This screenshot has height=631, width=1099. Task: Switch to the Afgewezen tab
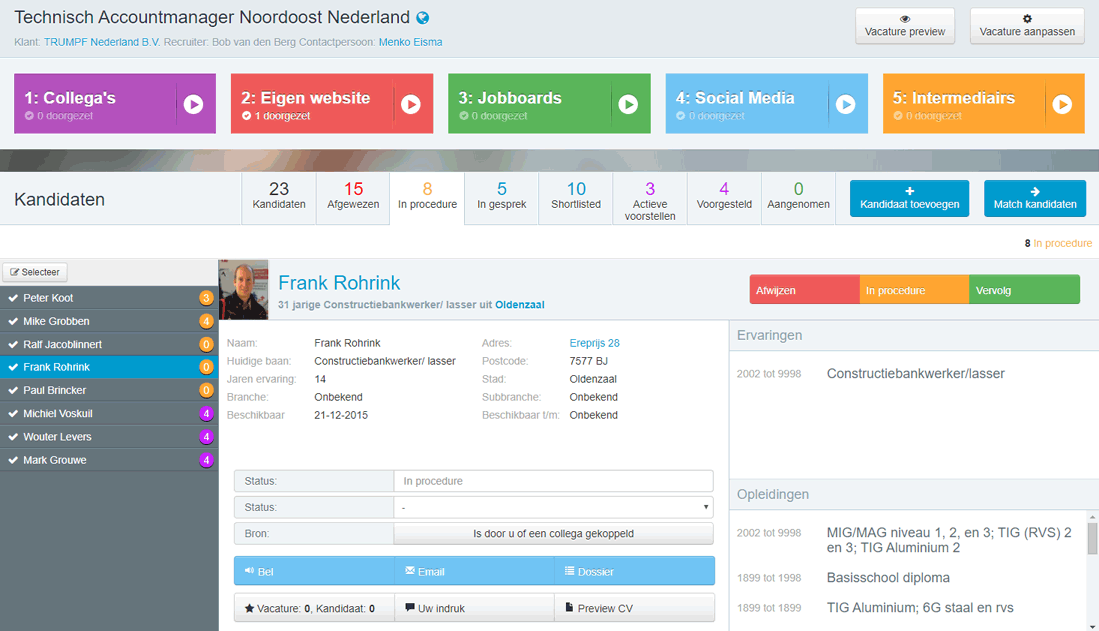tap(353, 196)
